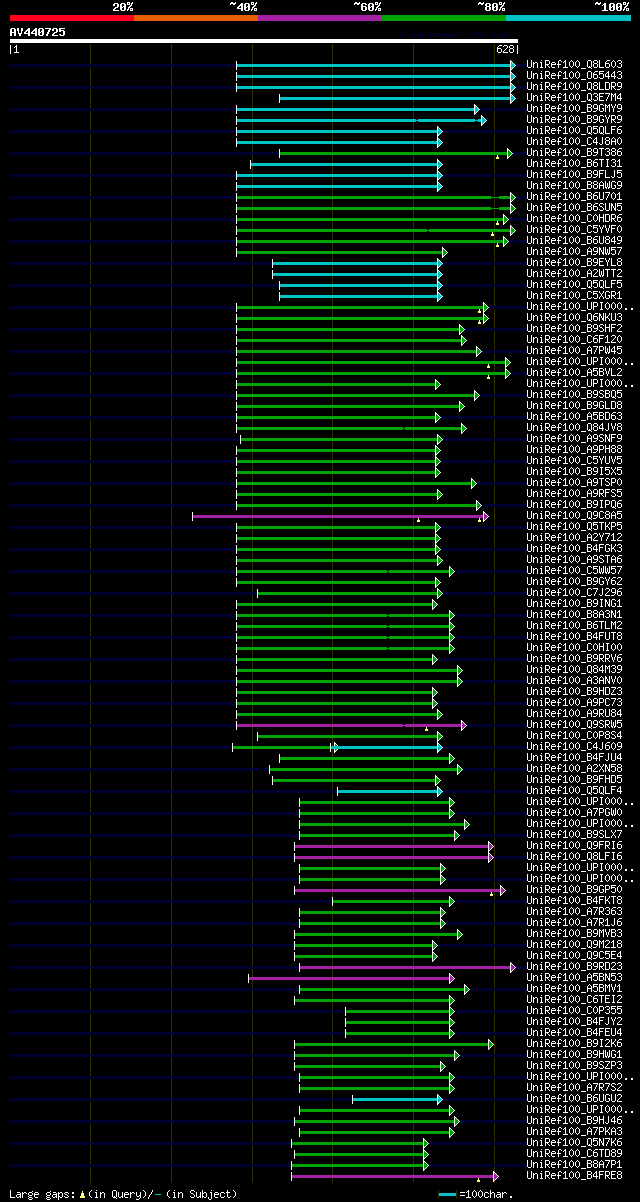The height and width of the screenshot is (1202, 640).
Task: Select hit label UniRef100_Q8LDR9
Action: [x=573, y=86]
